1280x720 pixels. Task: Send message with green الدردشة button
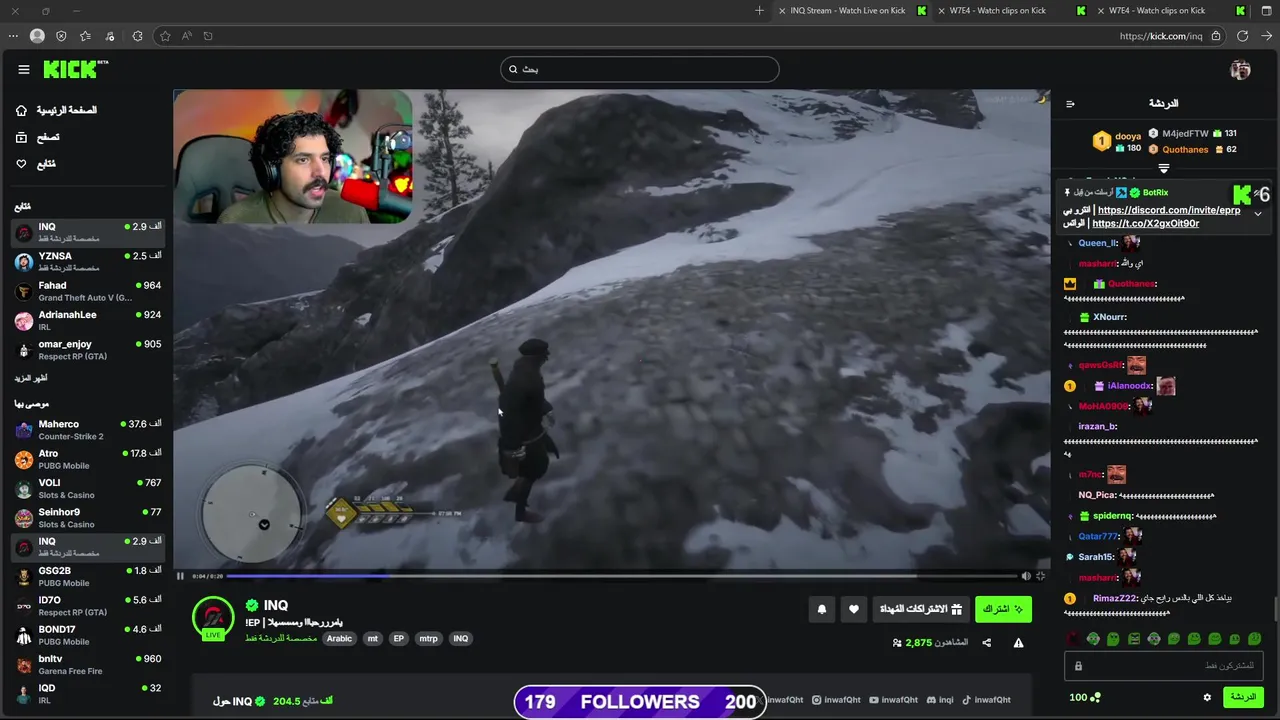pyautogui.click(x=1243, y=697)
